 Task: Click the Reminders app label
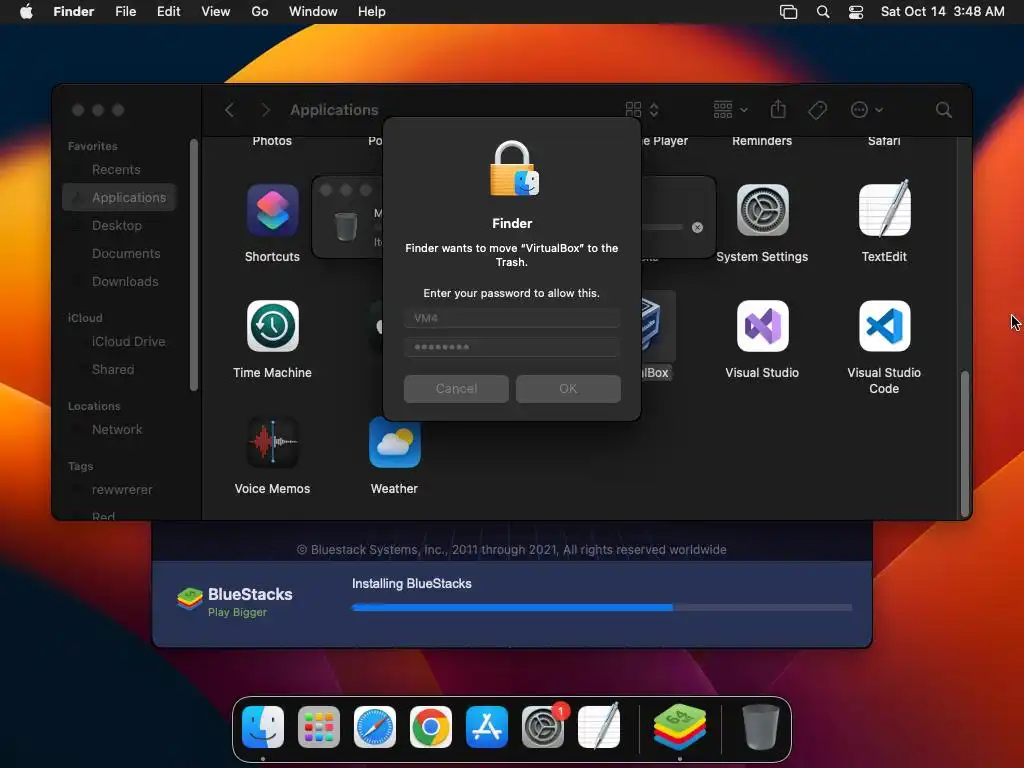(761, 141)
